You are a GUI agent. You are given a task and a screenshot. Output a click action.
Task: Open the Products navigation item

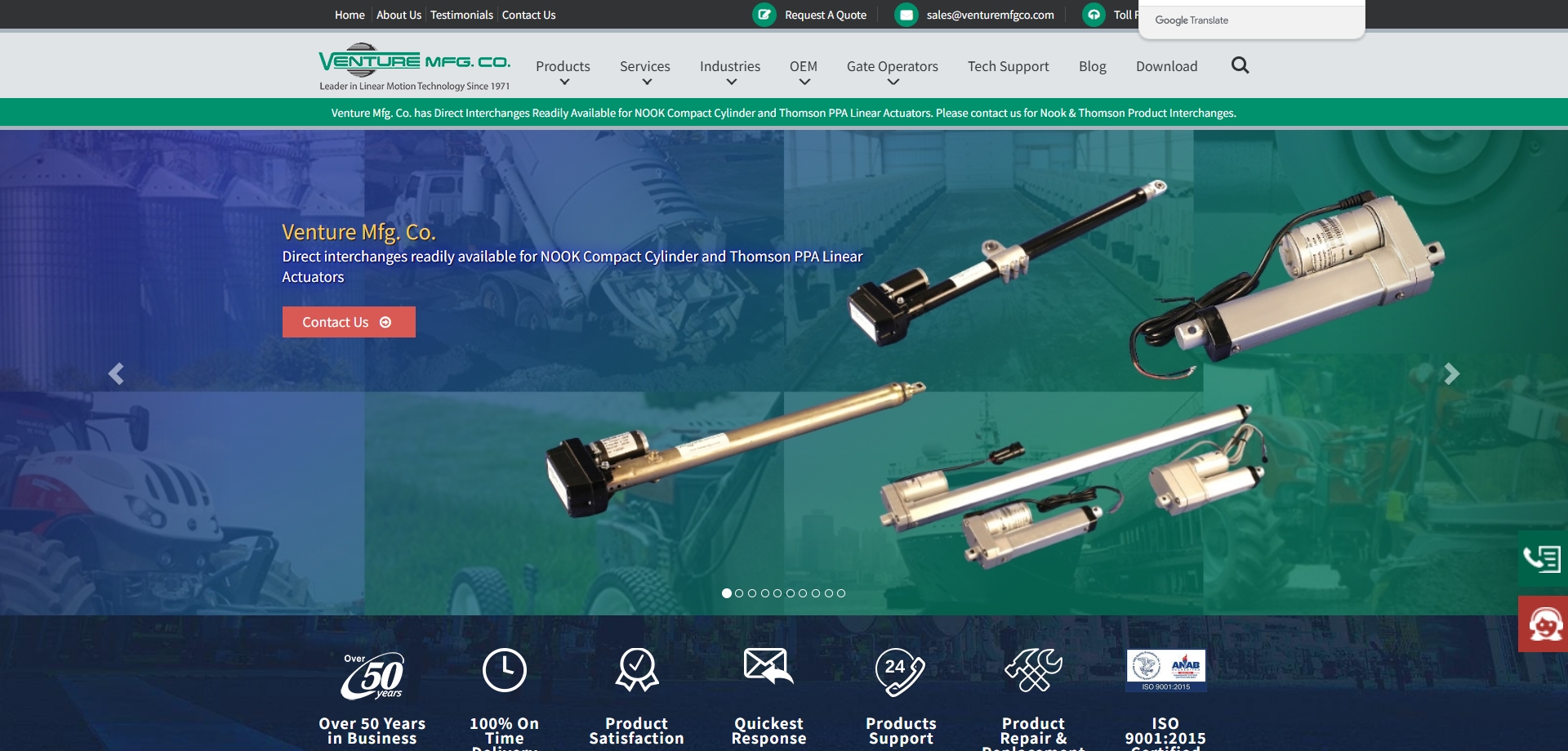[x=563, y=66]
